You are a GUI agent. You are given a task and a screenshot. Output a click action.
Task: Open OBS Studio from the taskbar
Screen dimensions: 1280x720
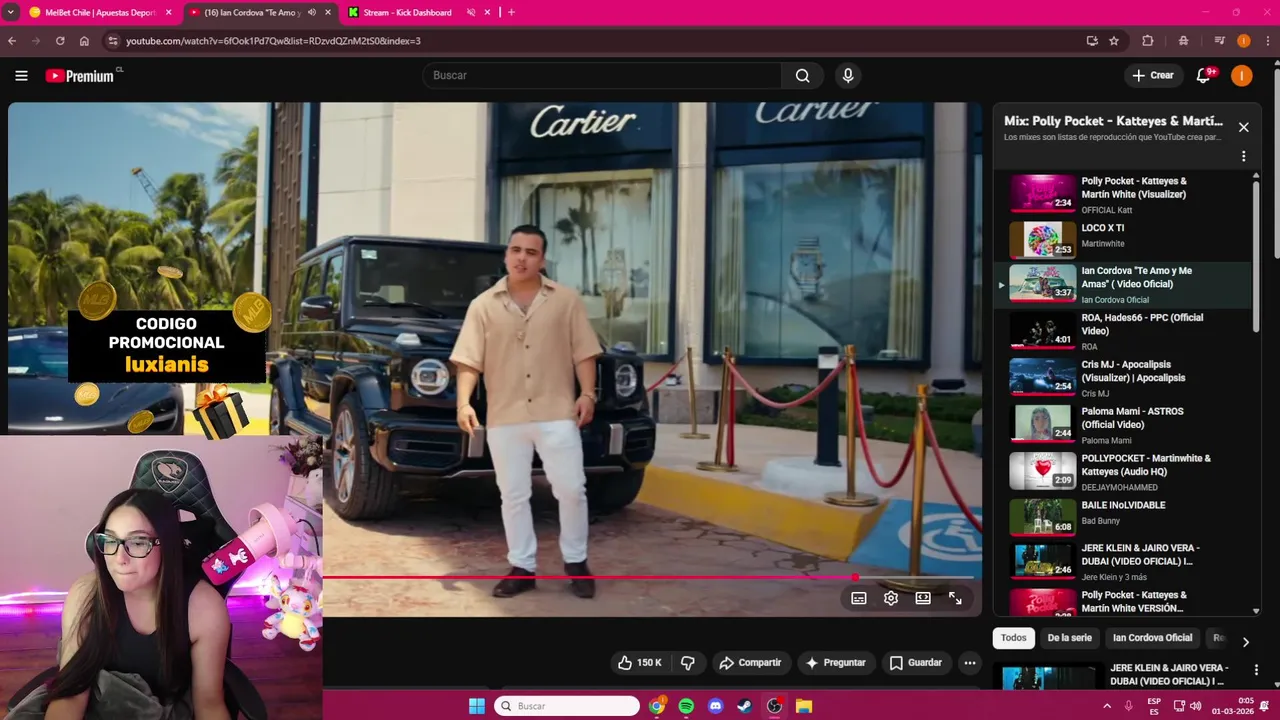pyautogui.click(x=774, y=706)
